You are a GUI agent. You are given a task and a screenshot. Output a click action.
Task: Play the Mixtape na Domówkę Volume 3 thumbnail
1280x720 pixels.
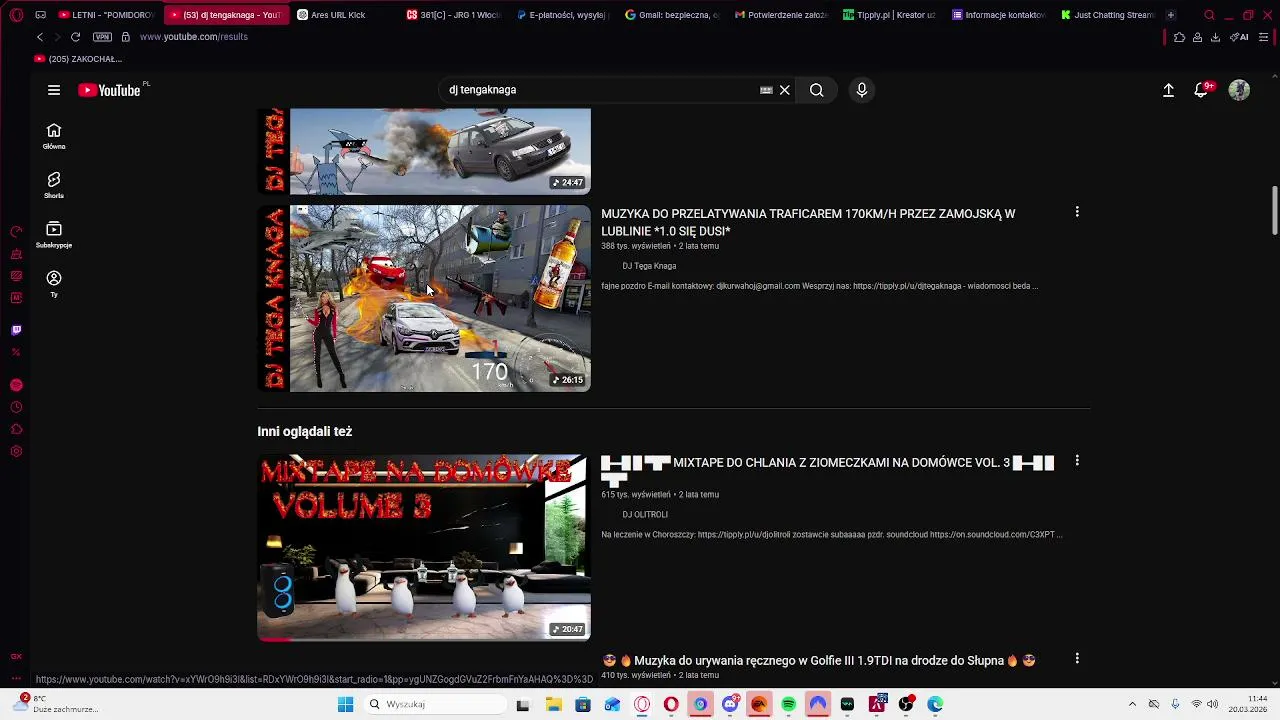(x=424, y=547)
